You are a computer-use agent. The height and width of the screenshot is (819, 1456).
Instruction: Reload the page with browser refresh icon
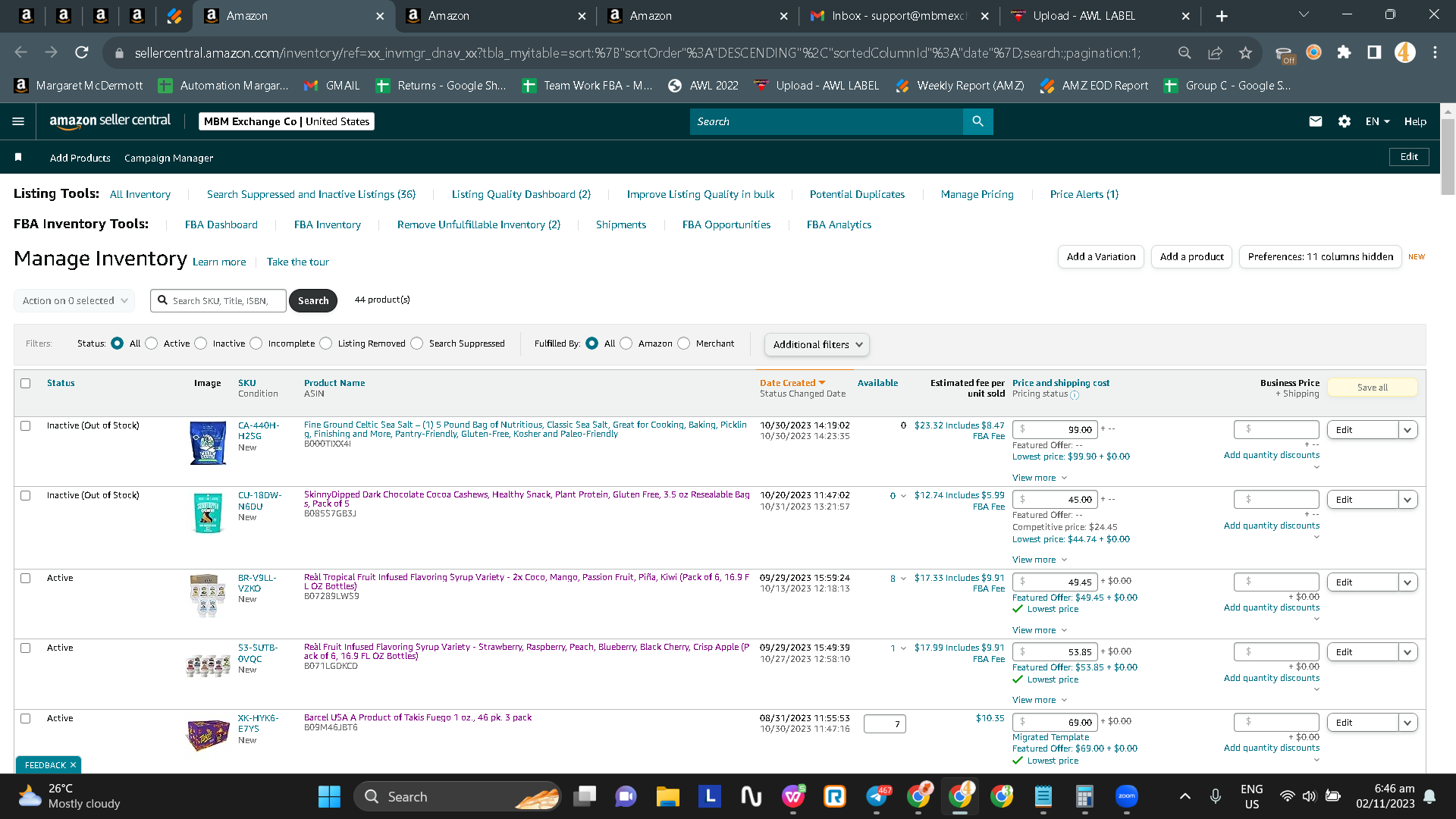tap(82, 52)
